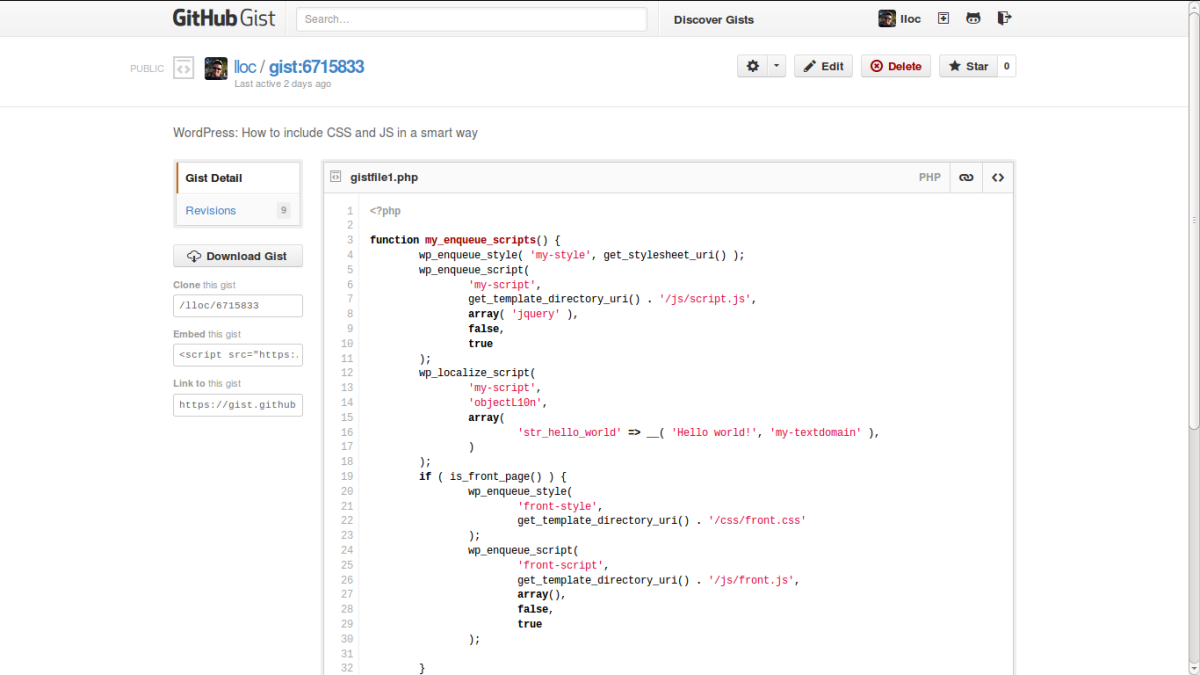This screenshot has height=675, width=1200.
Task: Click the 'objectL10n' string in code
Action: (x=505, y=403)
